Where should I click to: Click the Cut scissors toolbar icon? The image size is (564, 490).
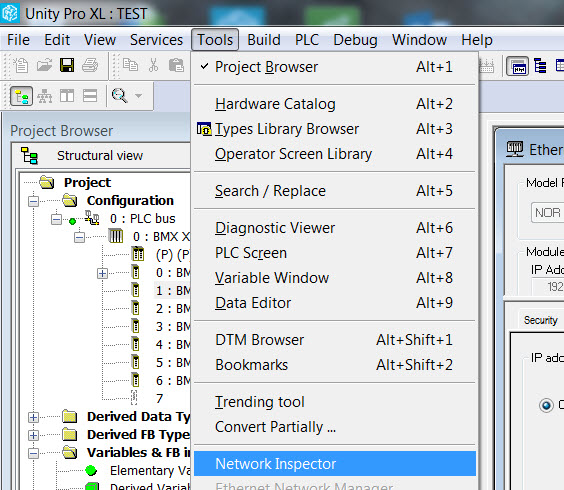154,65
